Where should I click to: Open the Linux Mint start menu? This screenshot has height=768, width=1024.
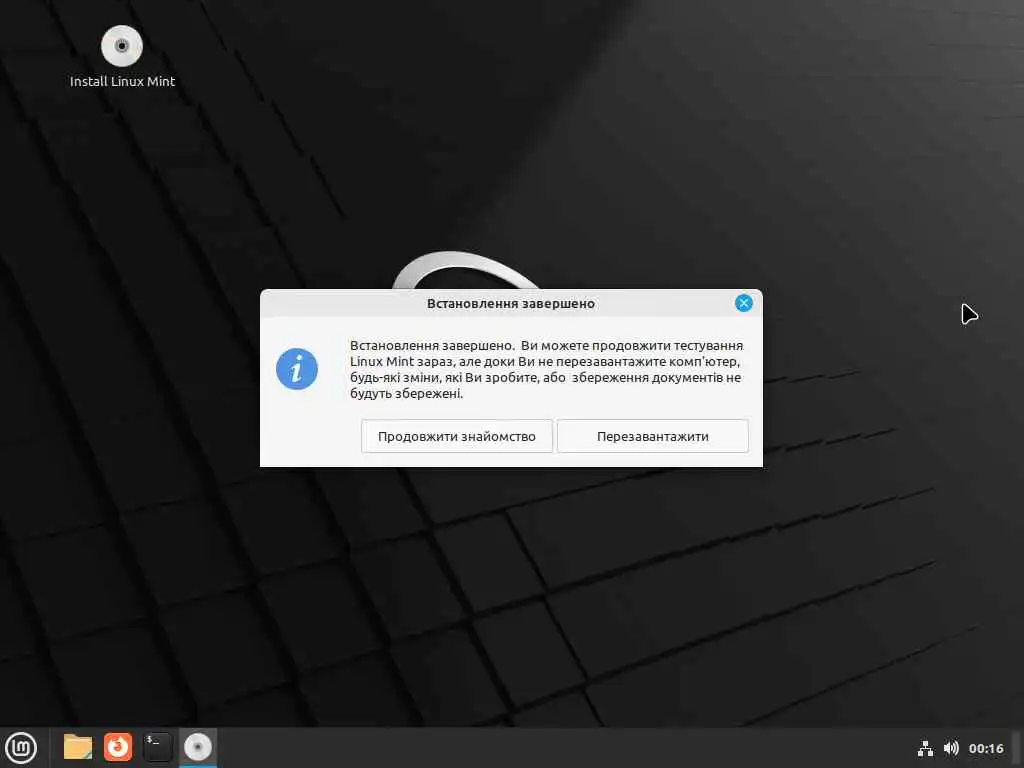pos(21,748)
